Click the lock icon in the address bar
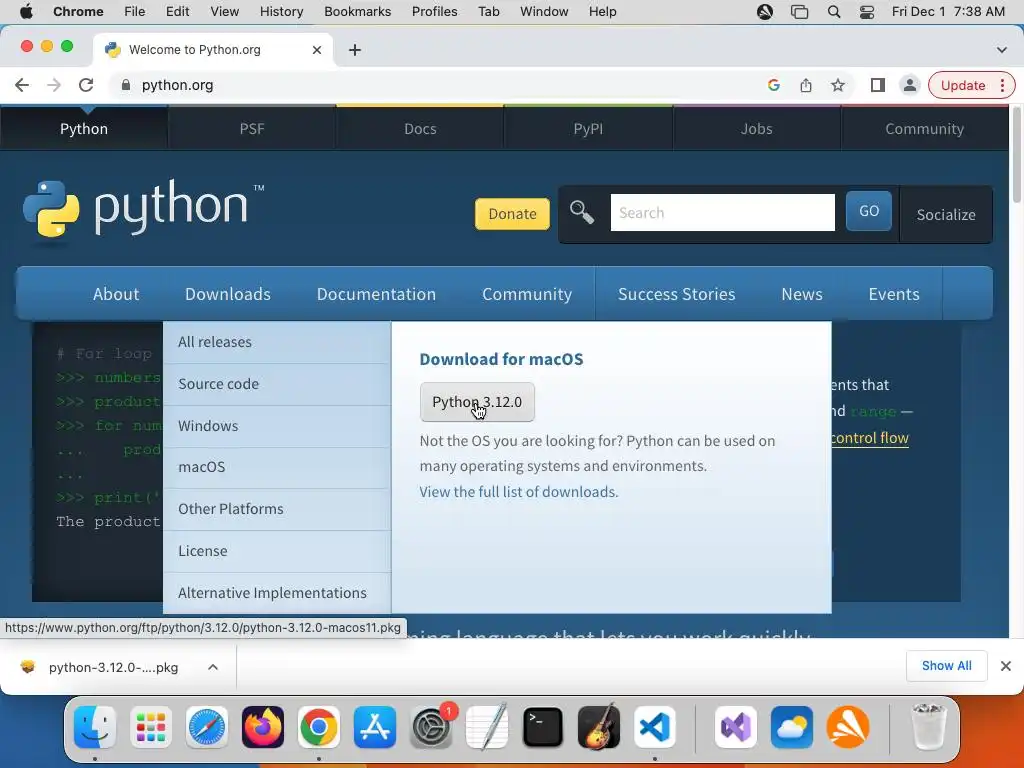Viewport: 1024px width, 768px height. (126, 85)
